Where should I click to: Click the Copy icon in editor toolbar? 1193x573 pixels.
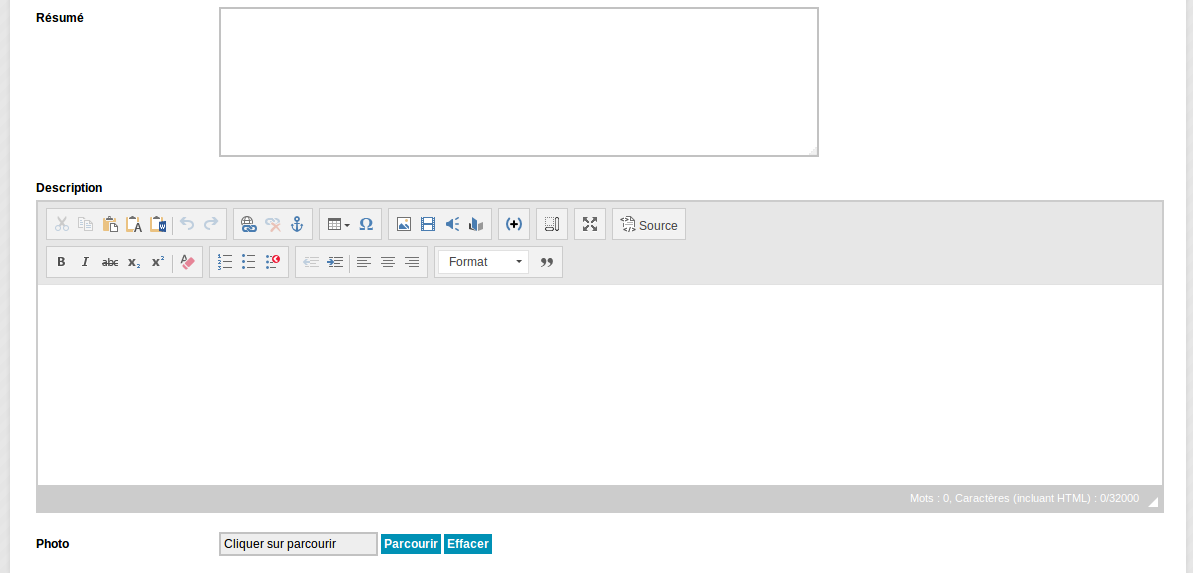coord(86,224)
